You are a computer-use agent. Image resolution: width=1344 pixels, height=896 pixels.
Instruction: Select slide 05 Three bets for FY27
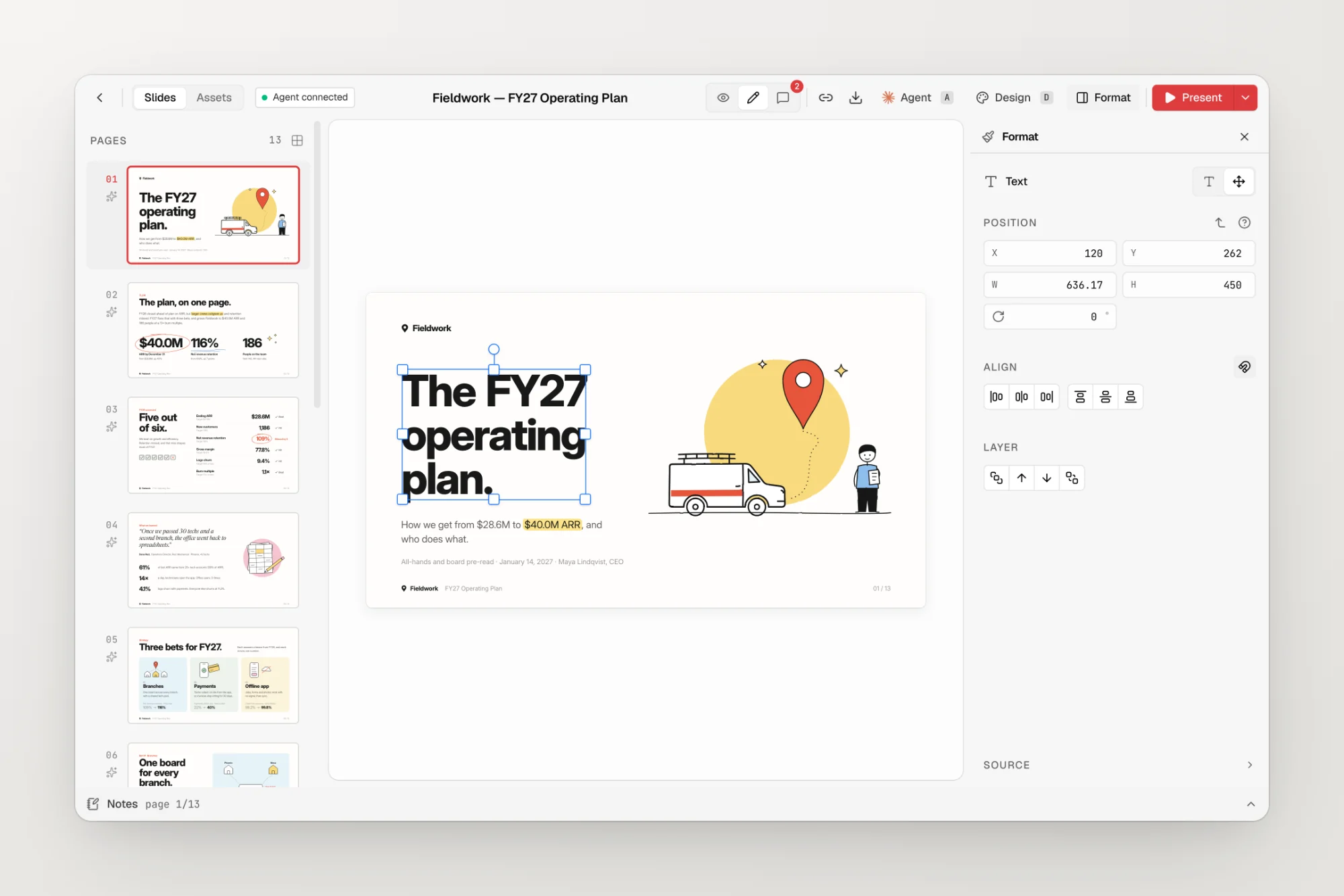pyautogui.click(x=213, y=675)
